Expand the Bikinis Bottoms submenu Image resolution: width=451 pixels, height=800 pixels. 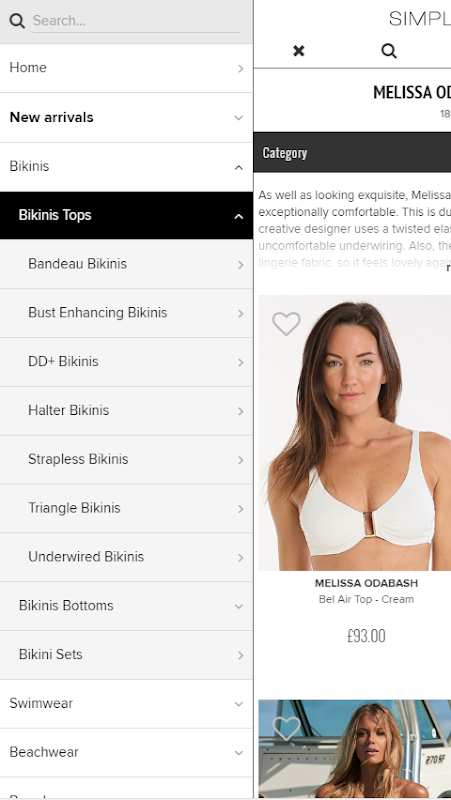pos(238,607)
